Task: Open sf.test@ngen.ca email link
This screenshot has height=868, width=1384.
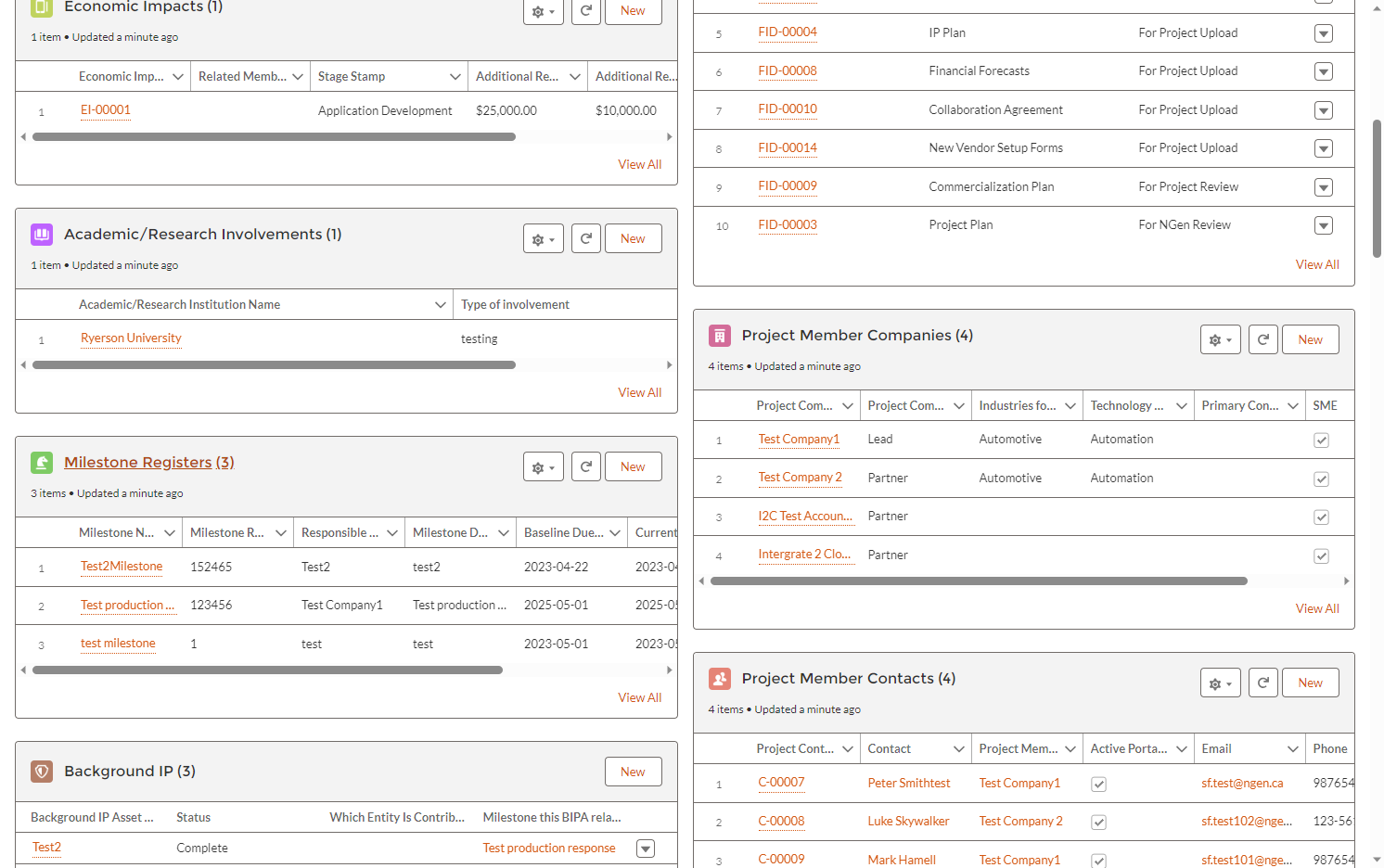Action: (x=1242, y=784)
